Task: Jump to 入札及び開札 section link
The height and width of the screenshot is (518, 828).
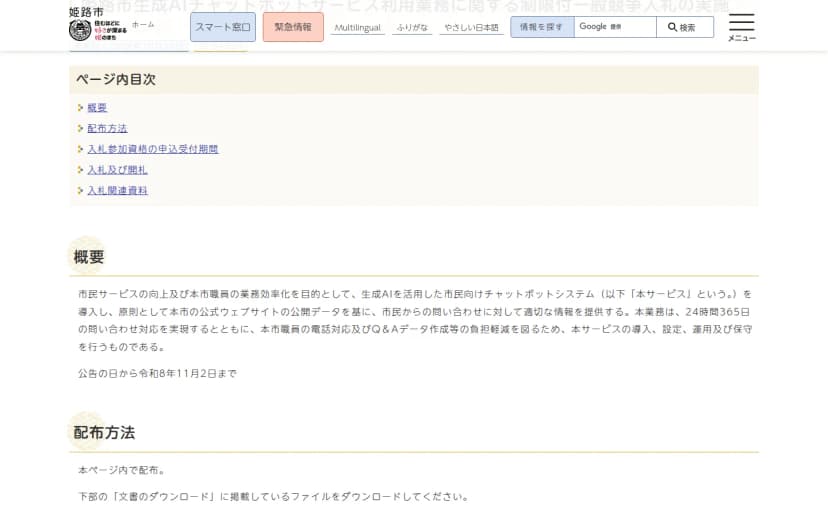Action: (x=117, y=169)
